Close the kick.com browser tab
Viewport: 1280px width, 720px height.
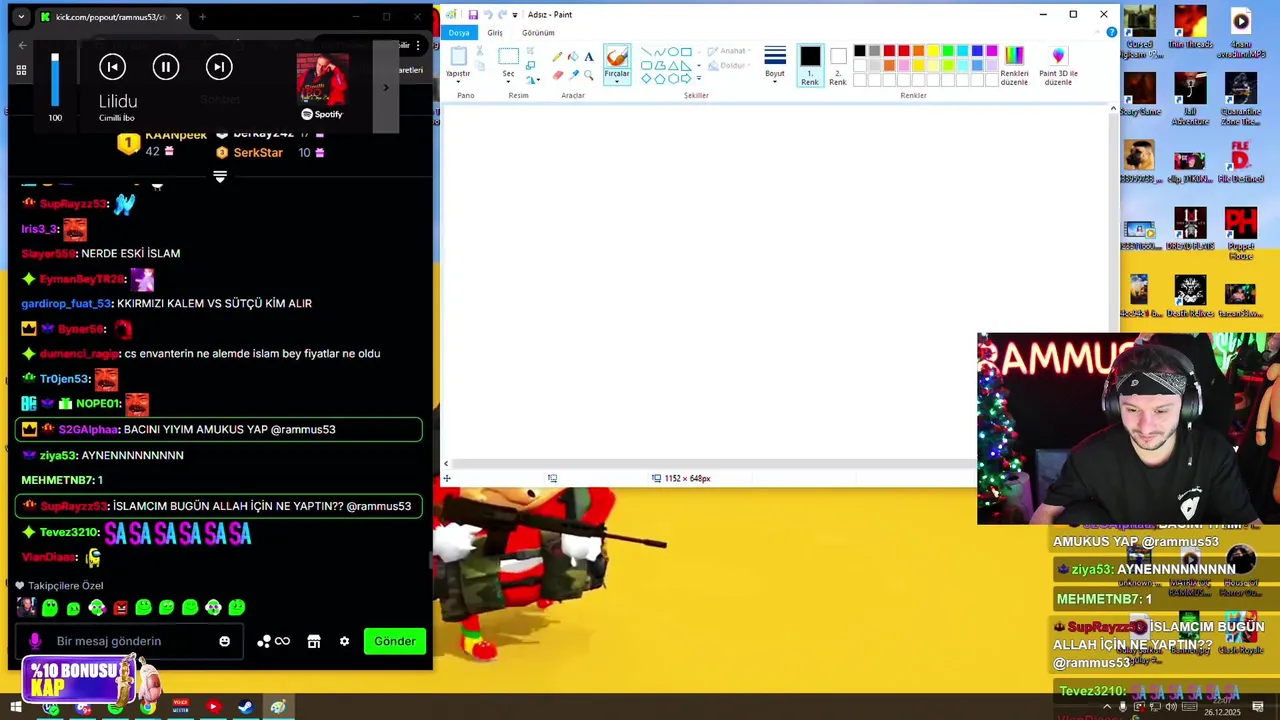tap(179, 17)
